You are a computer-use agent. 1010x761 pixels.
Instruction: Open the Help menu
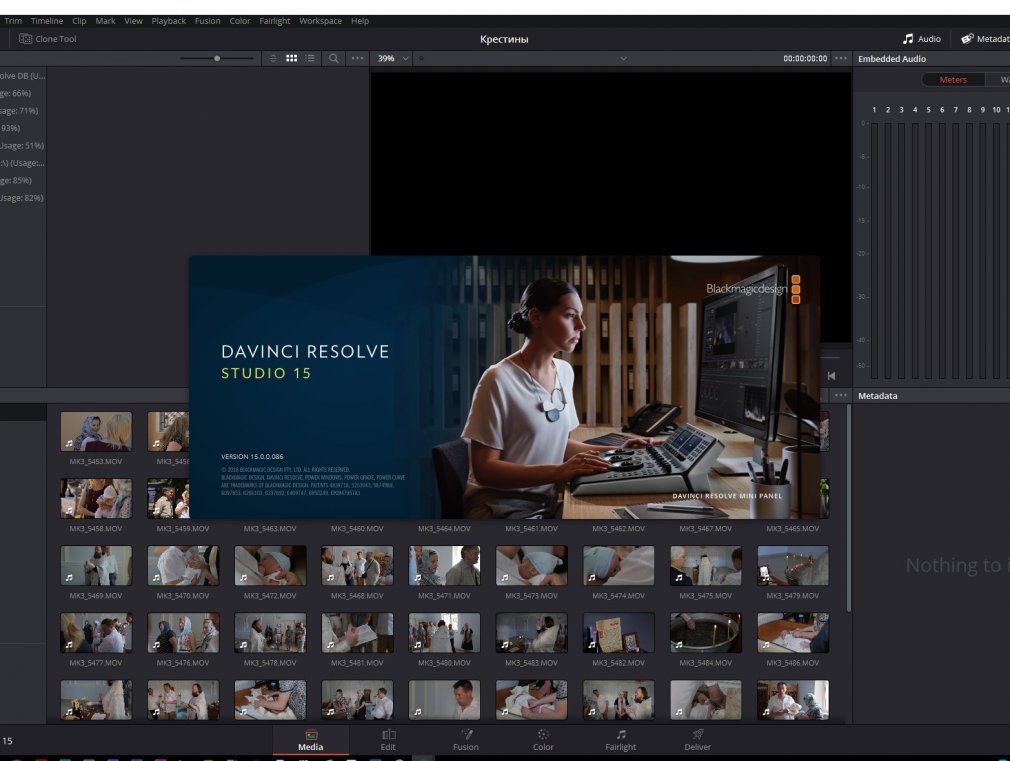coord(360,21)
